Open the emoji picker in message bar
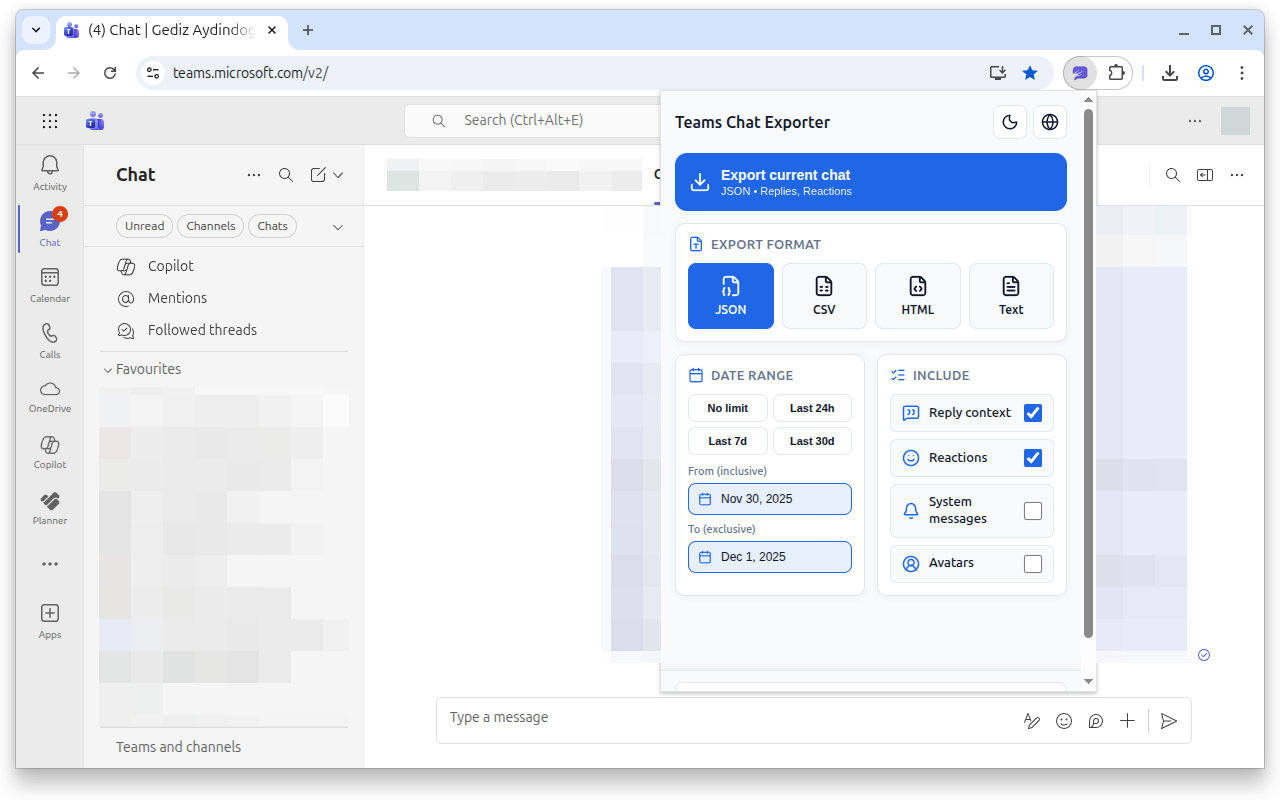The image size is (1280, 800). [x=1063, y=720]
